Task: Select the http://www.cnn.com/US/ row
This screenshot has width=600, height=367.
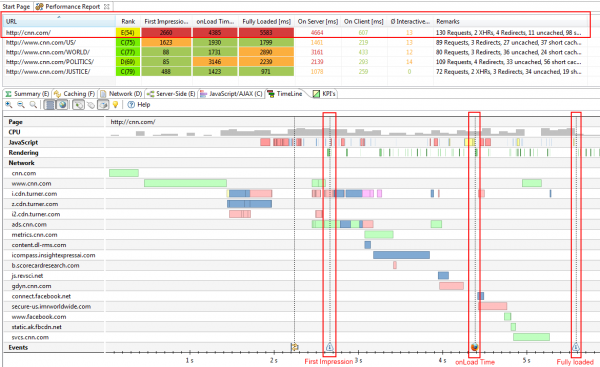Action: tap(295, 42)
